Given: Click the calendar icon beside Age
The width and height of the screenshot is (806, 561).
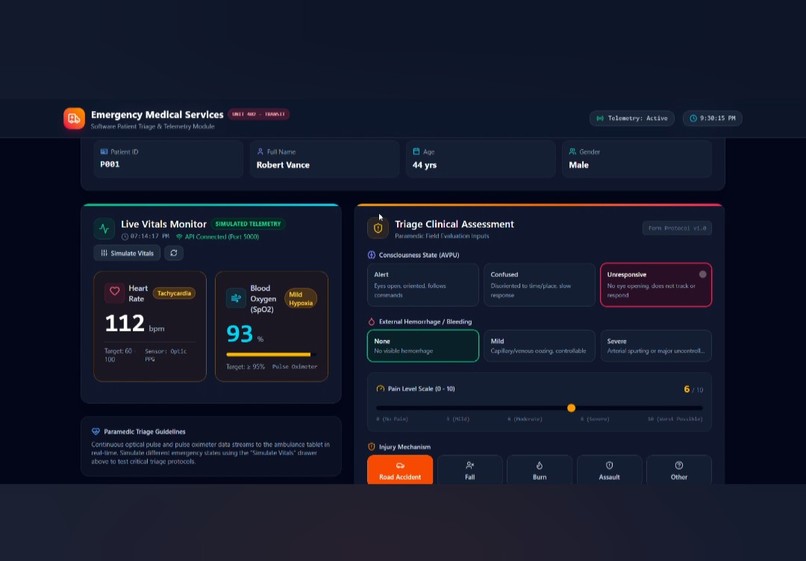Looking at the screenshot, I should pos(416,152).
